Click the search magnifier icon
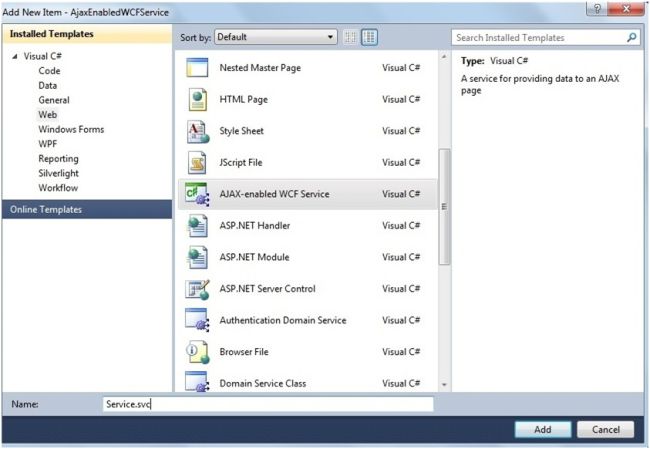The image size is (650, 449). click(631, 37)
